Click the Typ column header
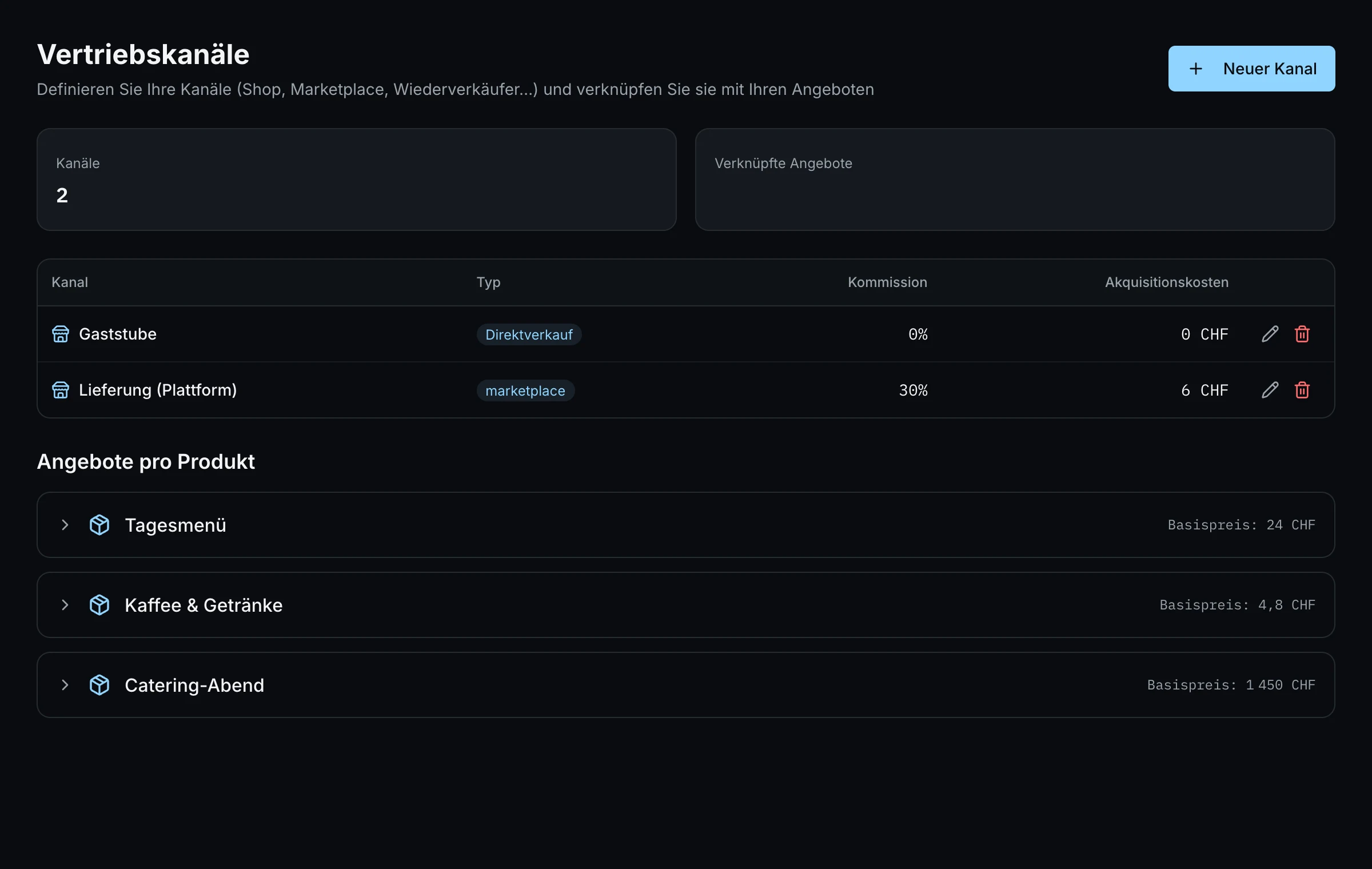The height and width of the screenshot is (869, 1372). point(489,282)
